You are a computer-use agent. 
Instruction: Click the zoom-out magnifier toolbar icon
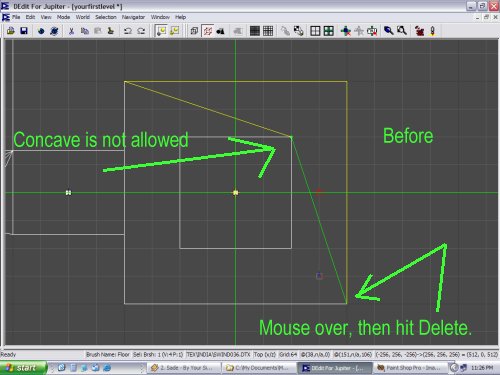(x=402, y=31)
